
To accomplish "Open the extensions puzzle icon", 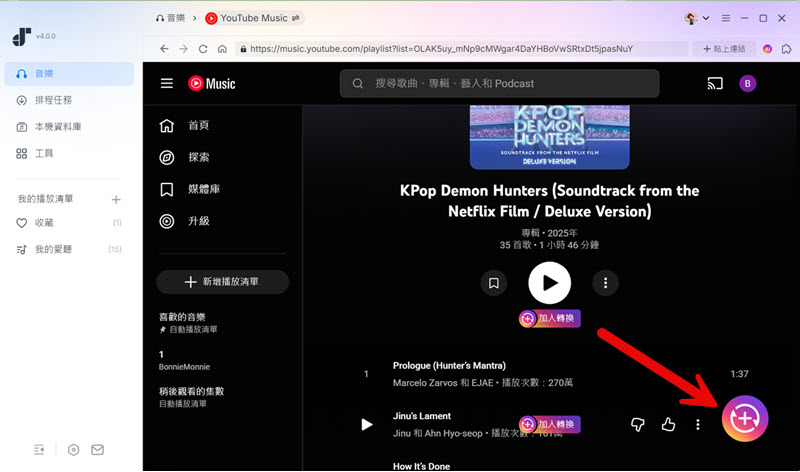I will 787,49.
